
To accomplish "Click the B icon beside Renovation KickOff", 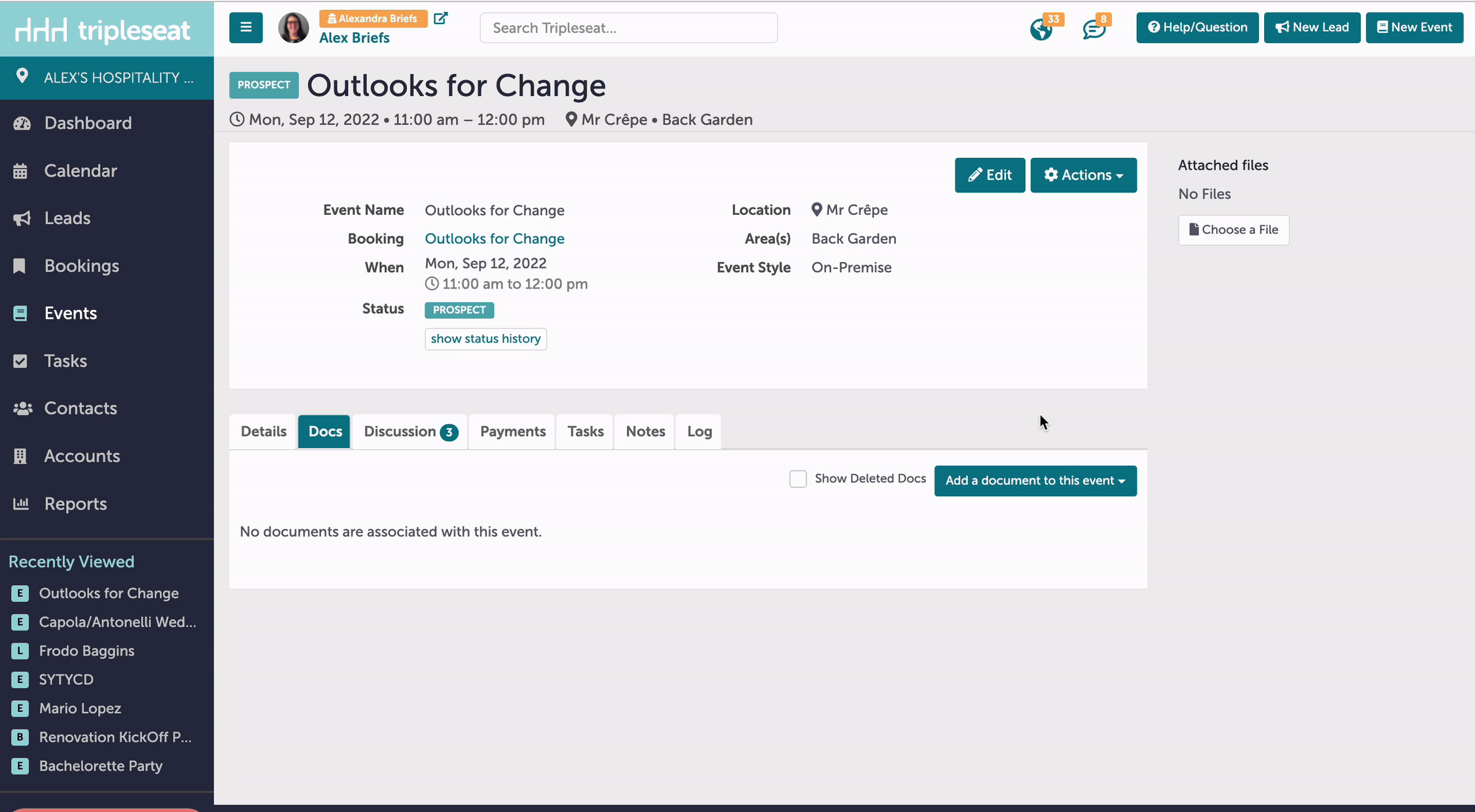I will (20, 737).
